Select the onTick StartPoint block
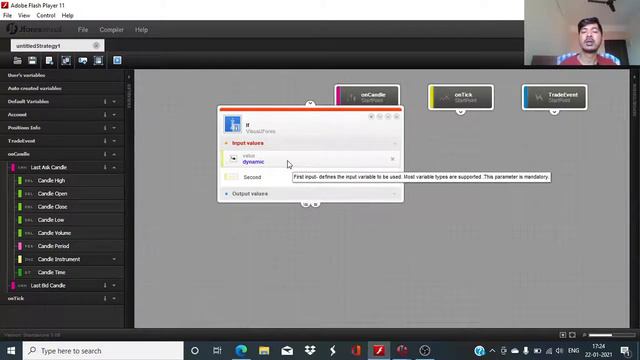This screenshot has width=640, height=360. 461,97
